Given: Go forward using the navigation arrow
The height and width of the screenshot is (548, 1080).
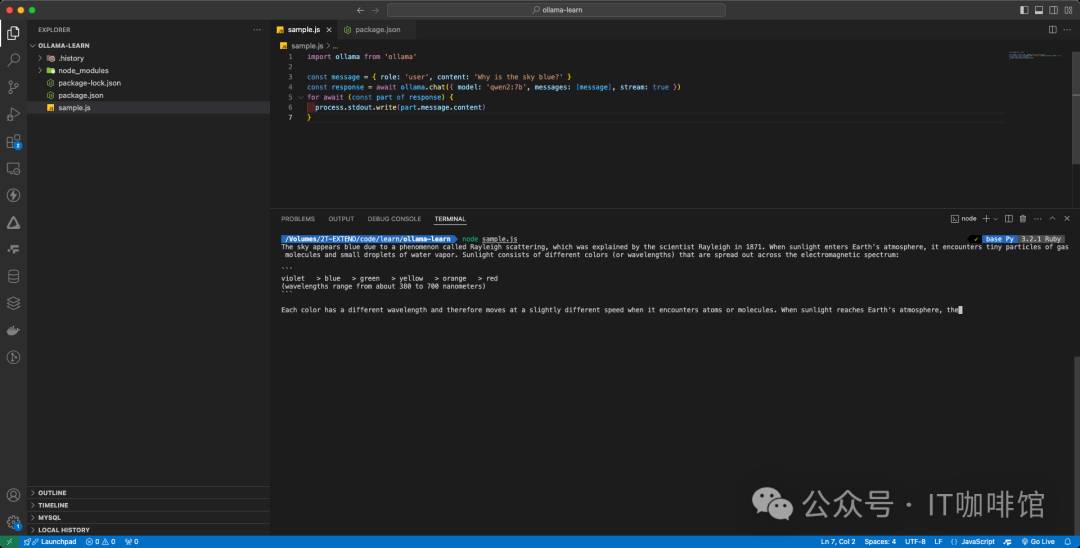Looking at the screenshot, I should pos(375,10).
